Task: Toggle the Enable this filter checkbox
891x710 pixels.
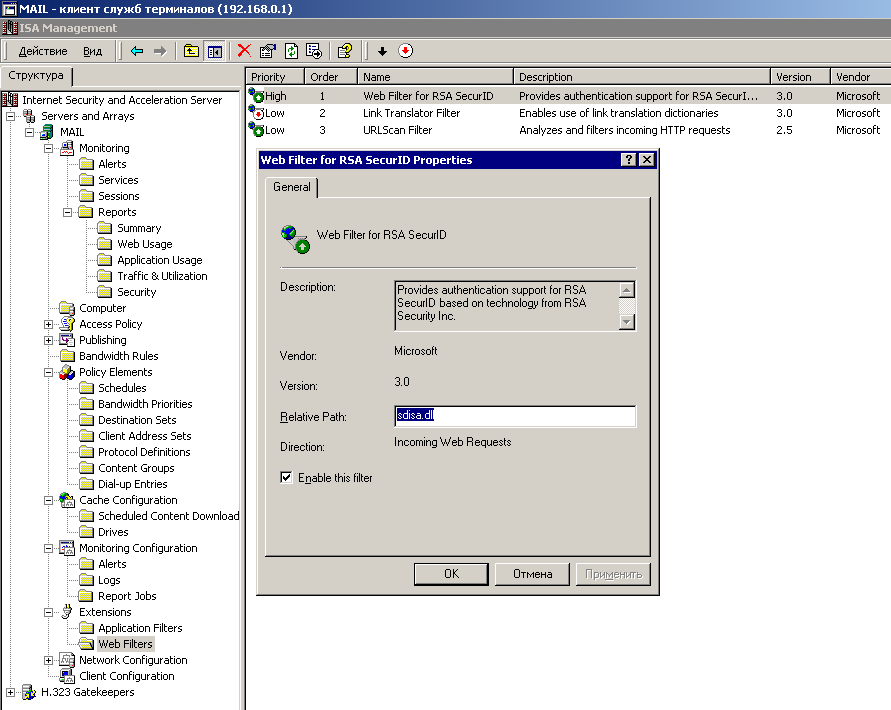Action: point(286,478)
